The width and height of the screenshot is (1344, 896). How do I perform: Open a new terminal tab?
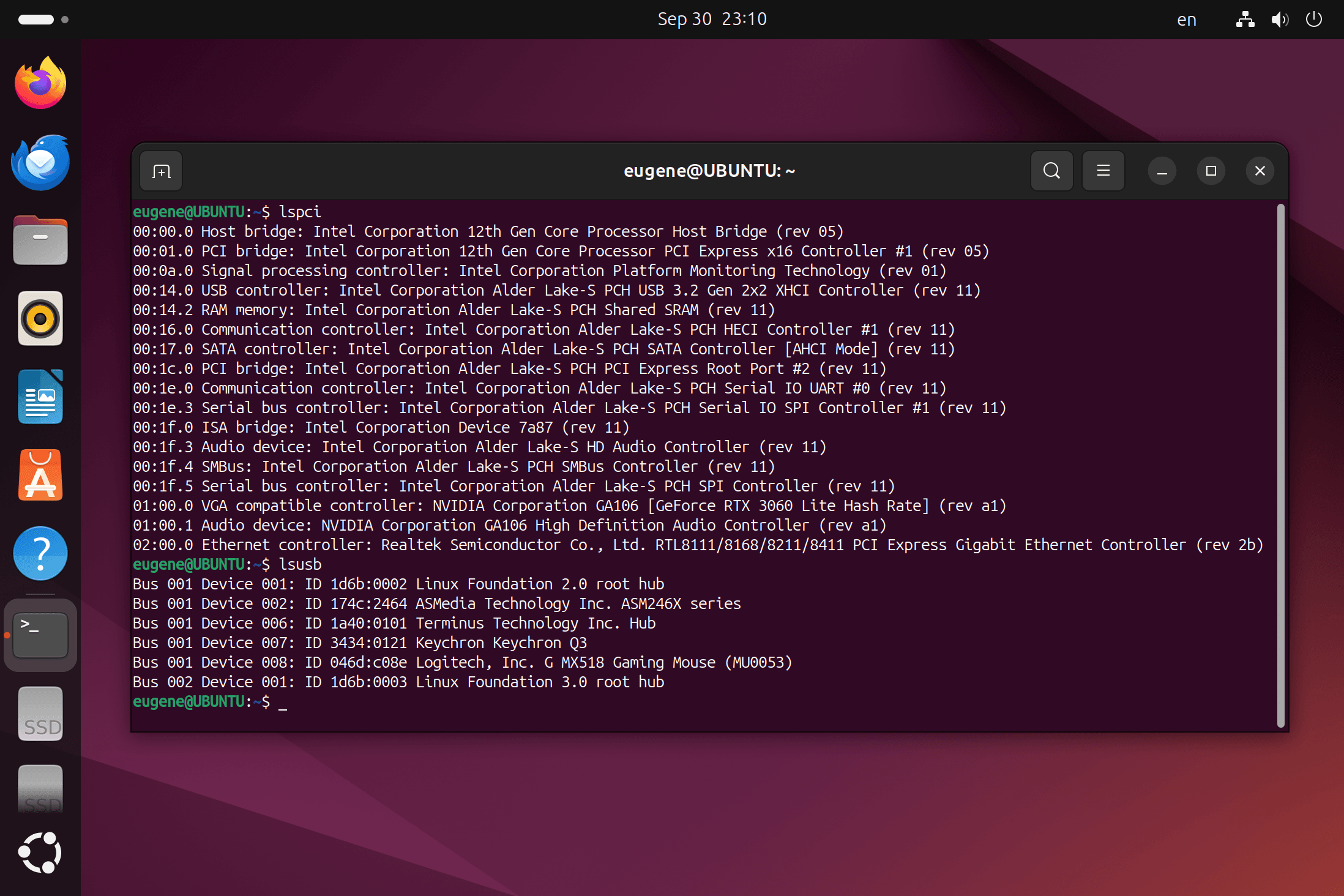click(161, 171)
